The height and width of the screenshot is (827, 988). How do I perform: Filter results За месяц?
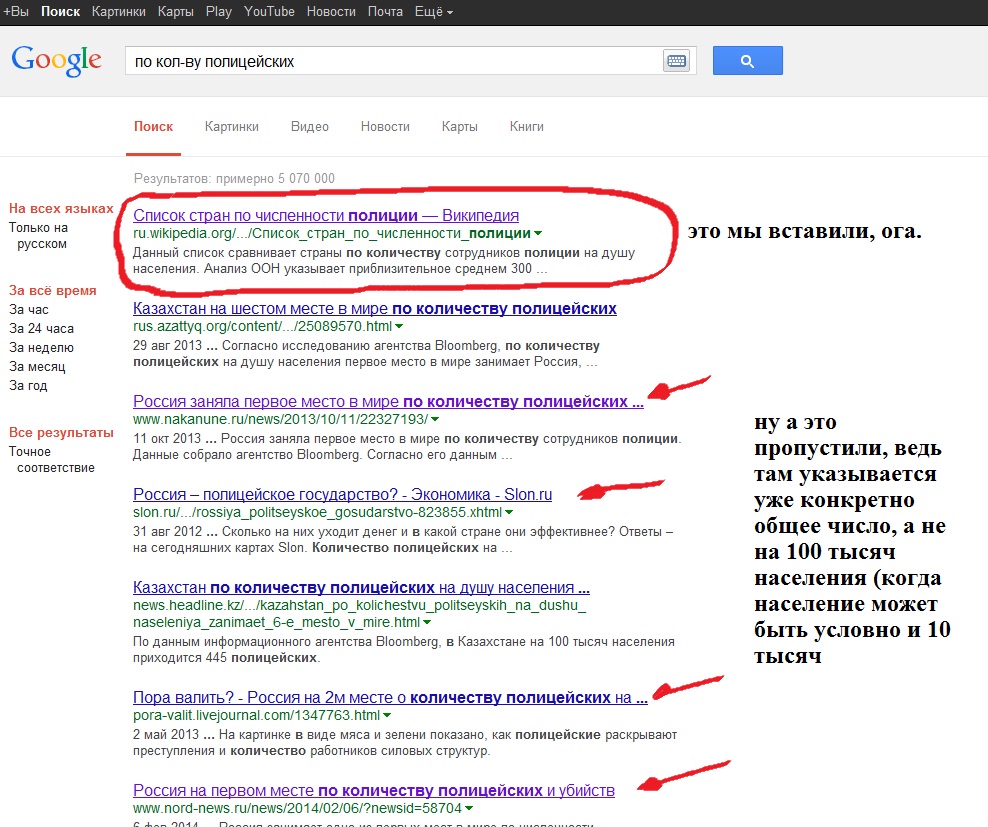coord(37,366)
